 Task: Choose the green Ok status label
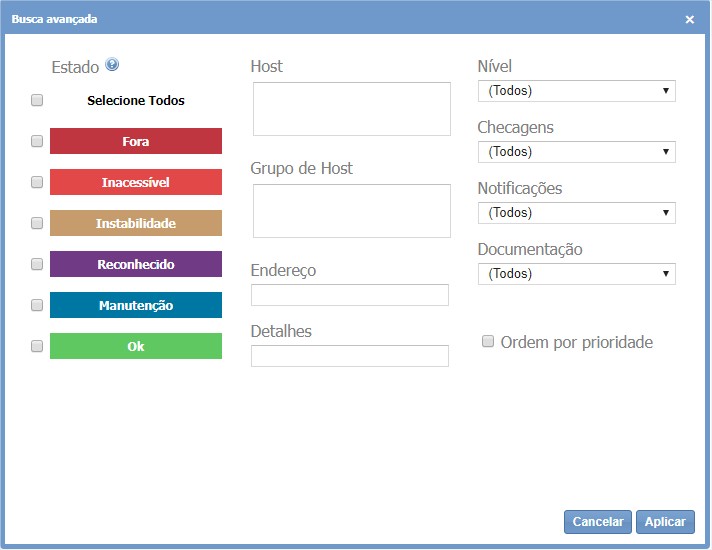pos(136,346)
